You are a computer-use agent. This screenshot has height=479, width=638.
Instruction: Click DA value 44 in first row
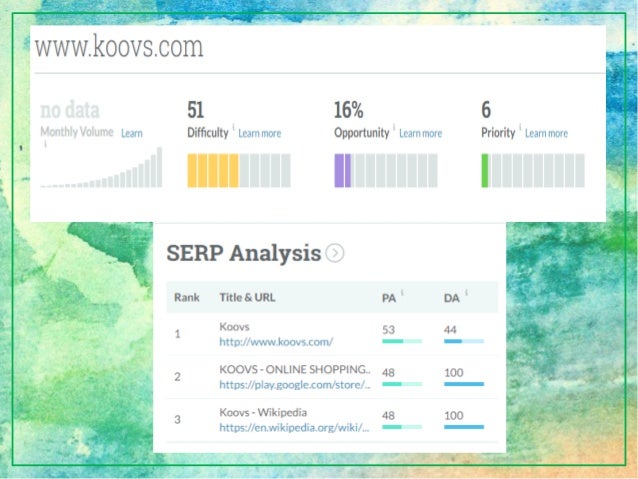click(450, 330)
